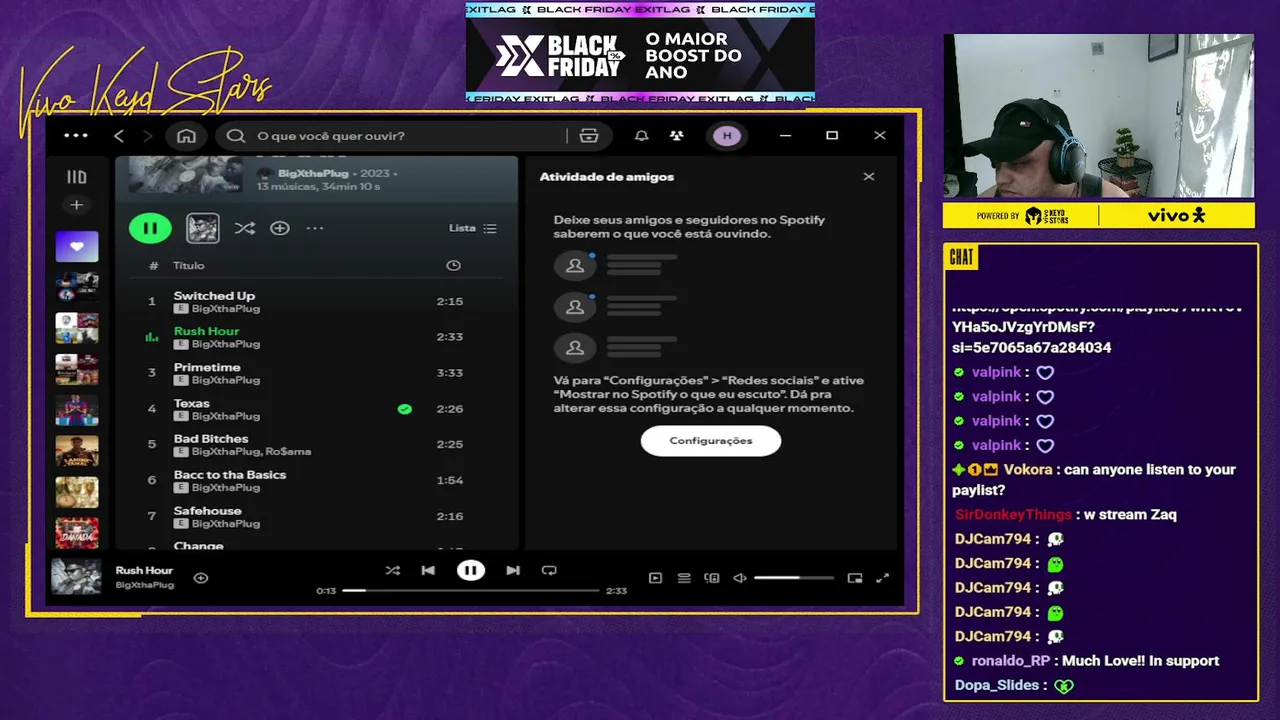
Task: Open the play queue
Action: pyautogui.click(x=684, y=578)
